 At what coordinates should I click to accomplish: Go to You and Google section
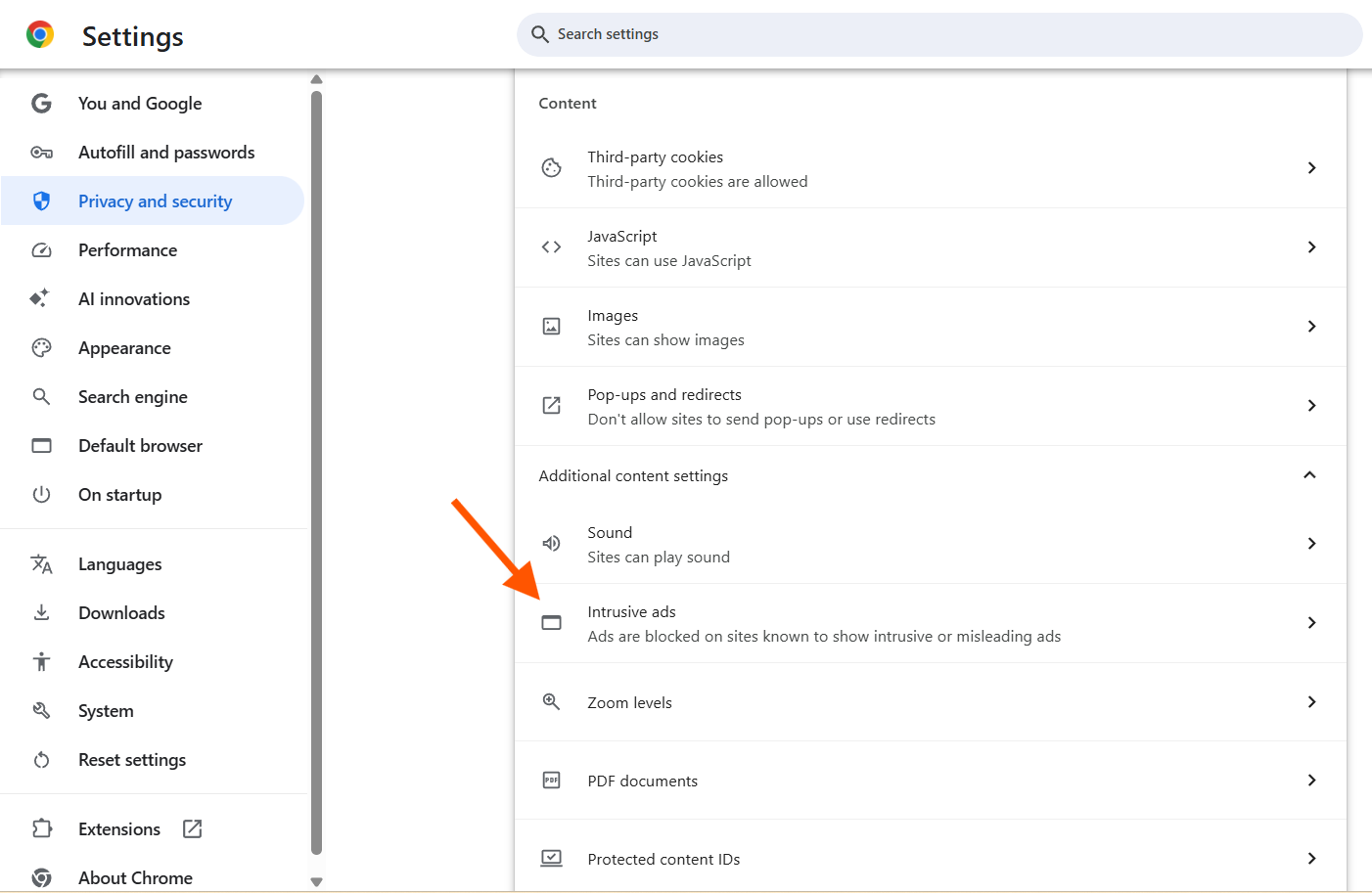(x=153, y=104)
